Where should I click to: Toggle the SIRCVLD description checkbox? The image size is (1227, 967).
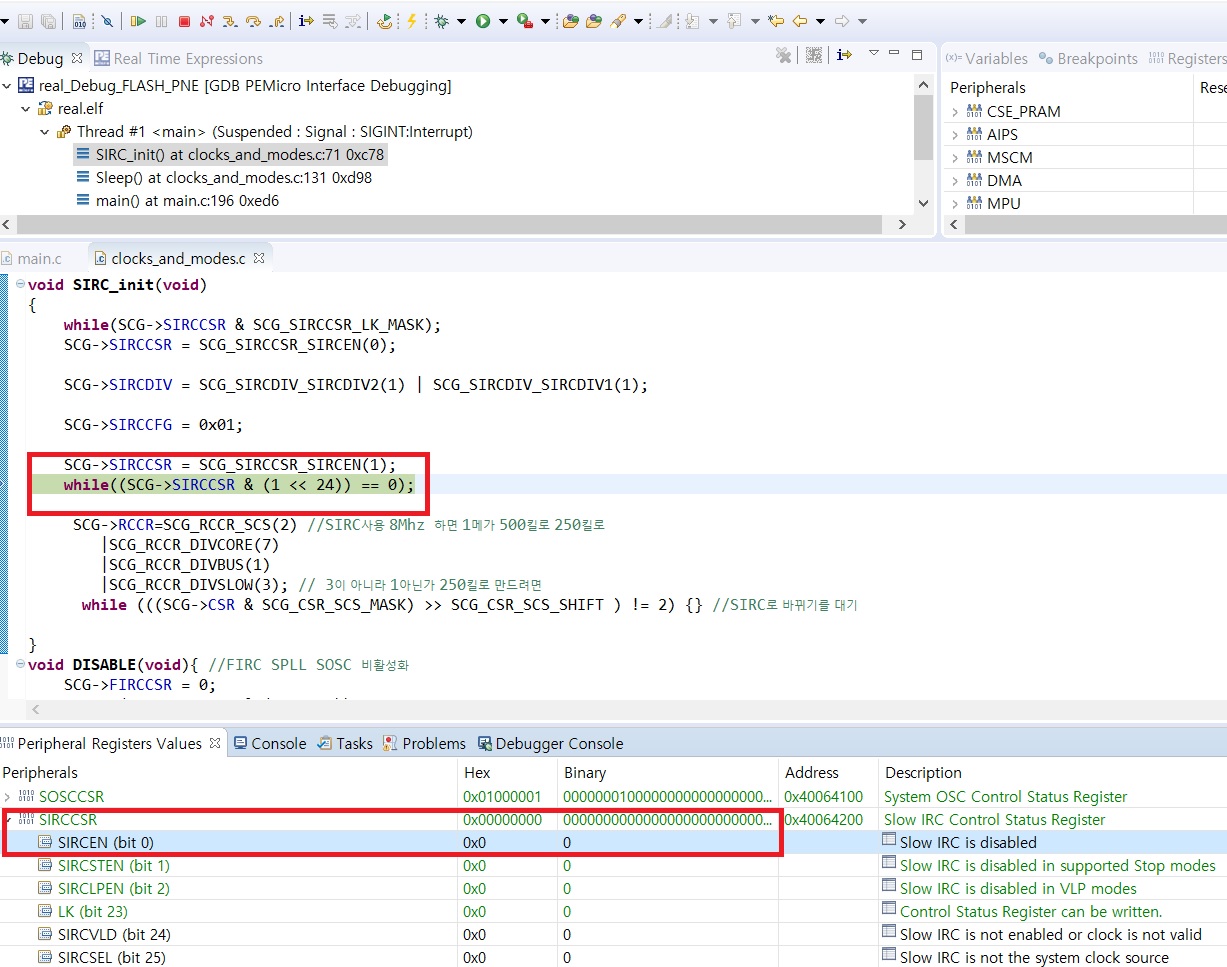click(x=890, y=934)
